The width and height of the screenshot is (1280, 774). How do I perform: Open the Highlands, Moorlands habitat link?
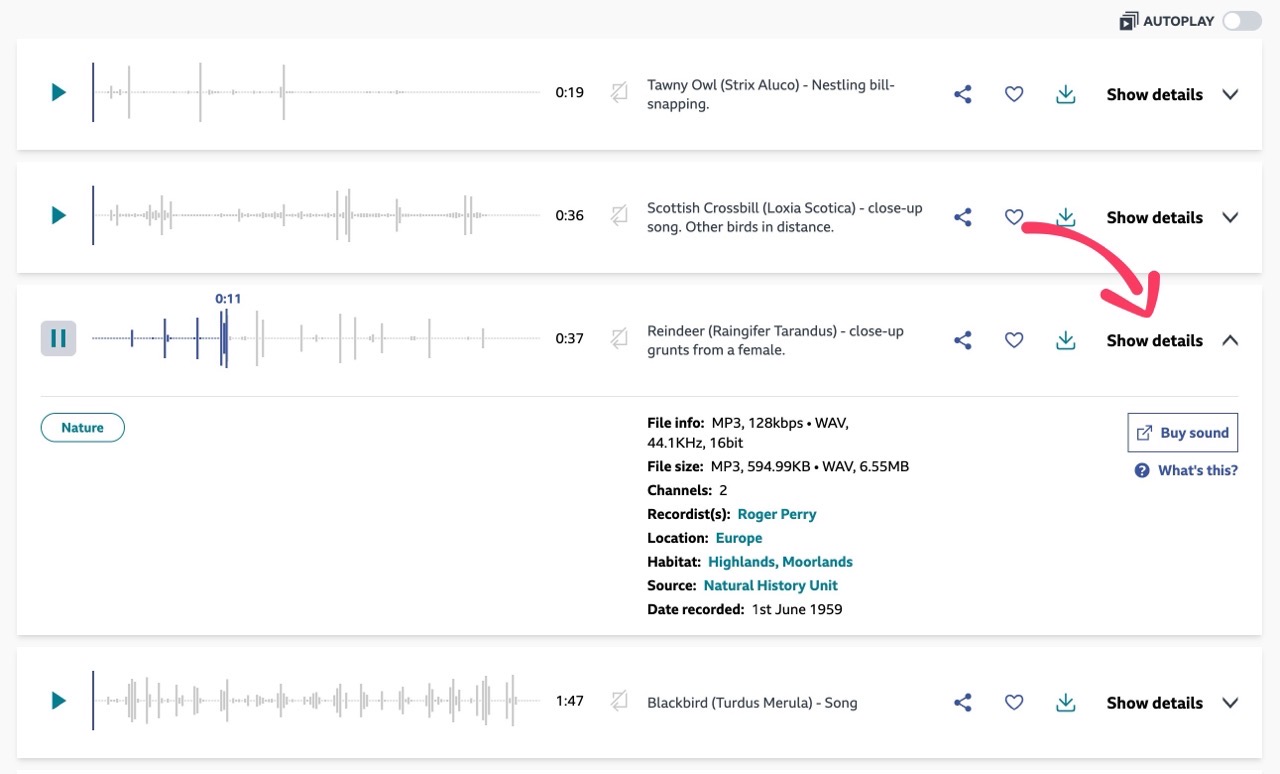point(780,561)
